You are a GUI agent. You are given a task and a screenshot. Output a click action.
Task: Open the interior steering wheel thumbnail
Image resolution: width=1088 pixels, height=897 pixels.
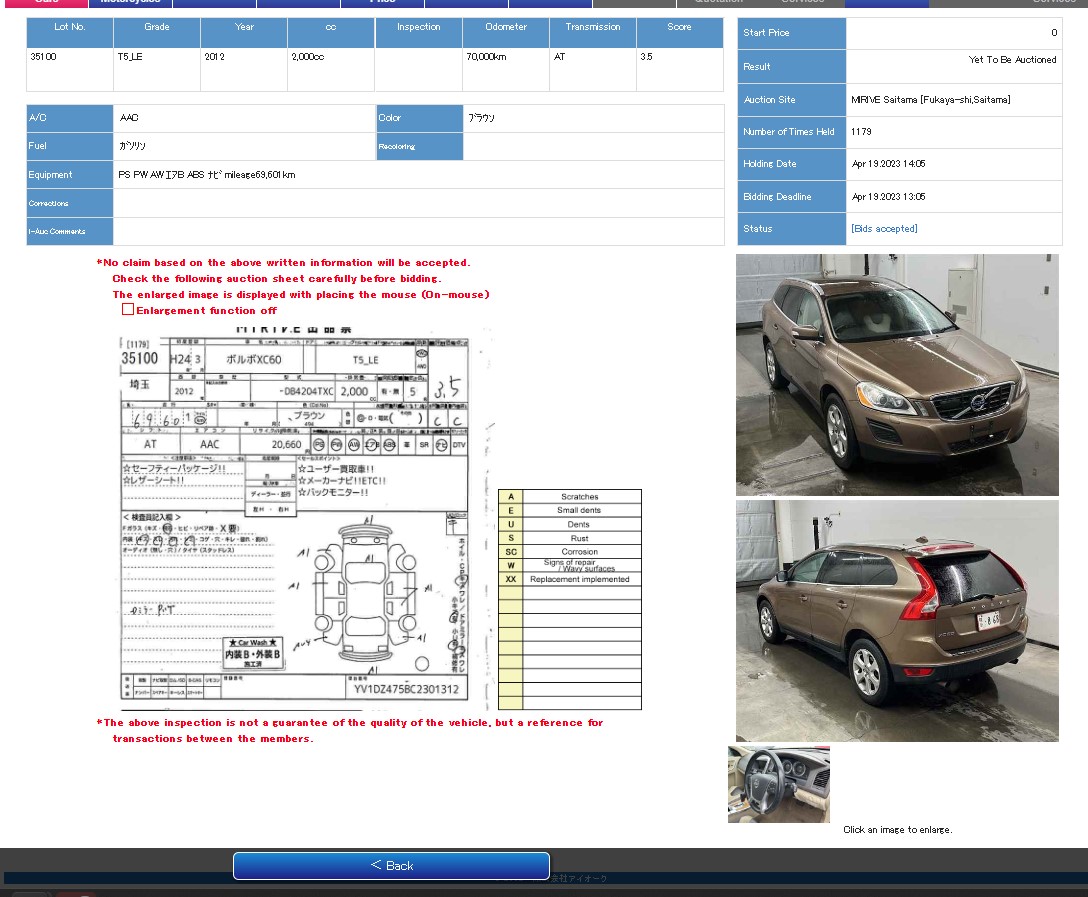pos(778,784)
